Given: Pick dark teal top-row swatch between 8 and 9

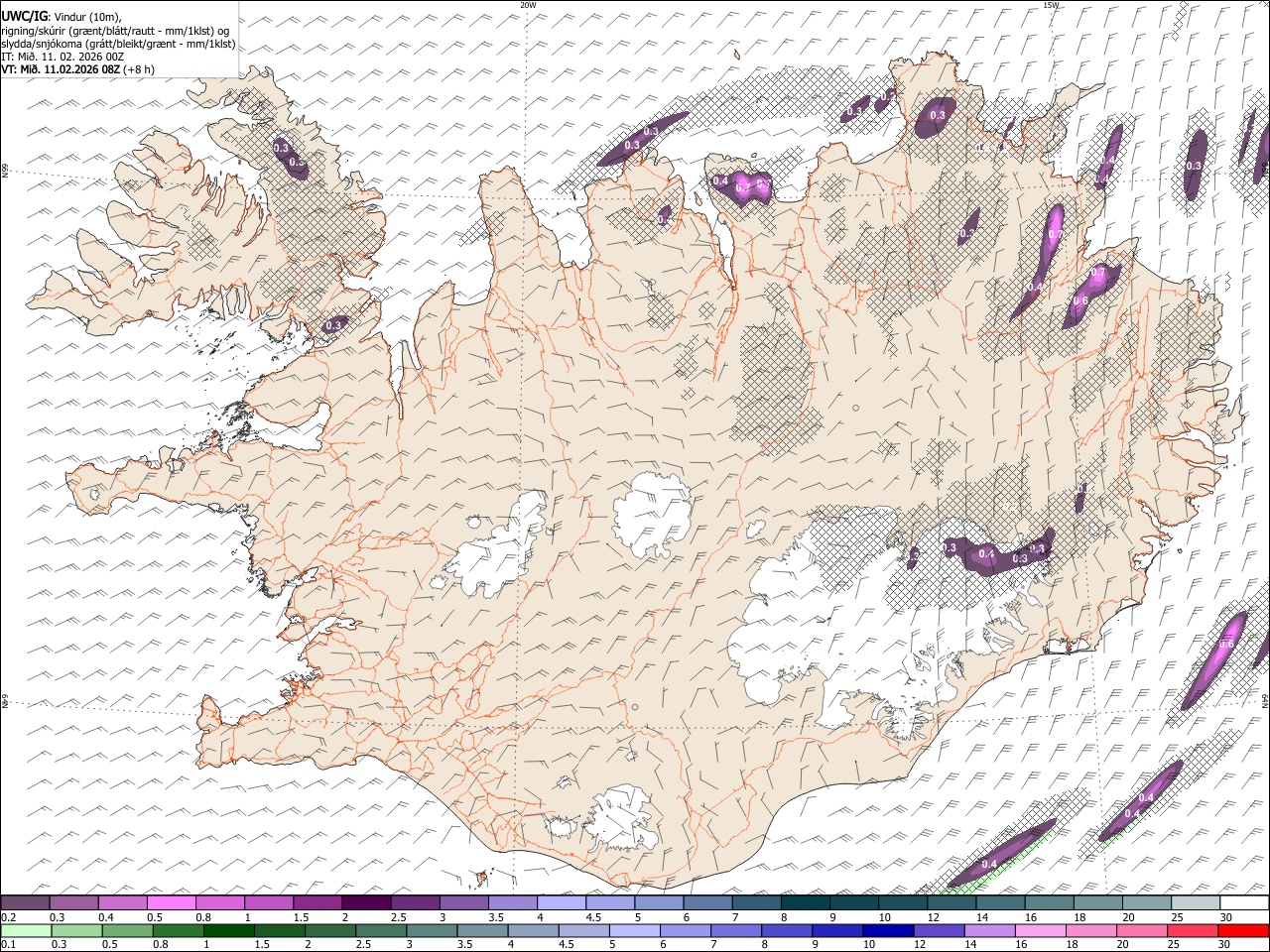Looking at the screenshot, I should pyautogui.click(x=806, y=903).
